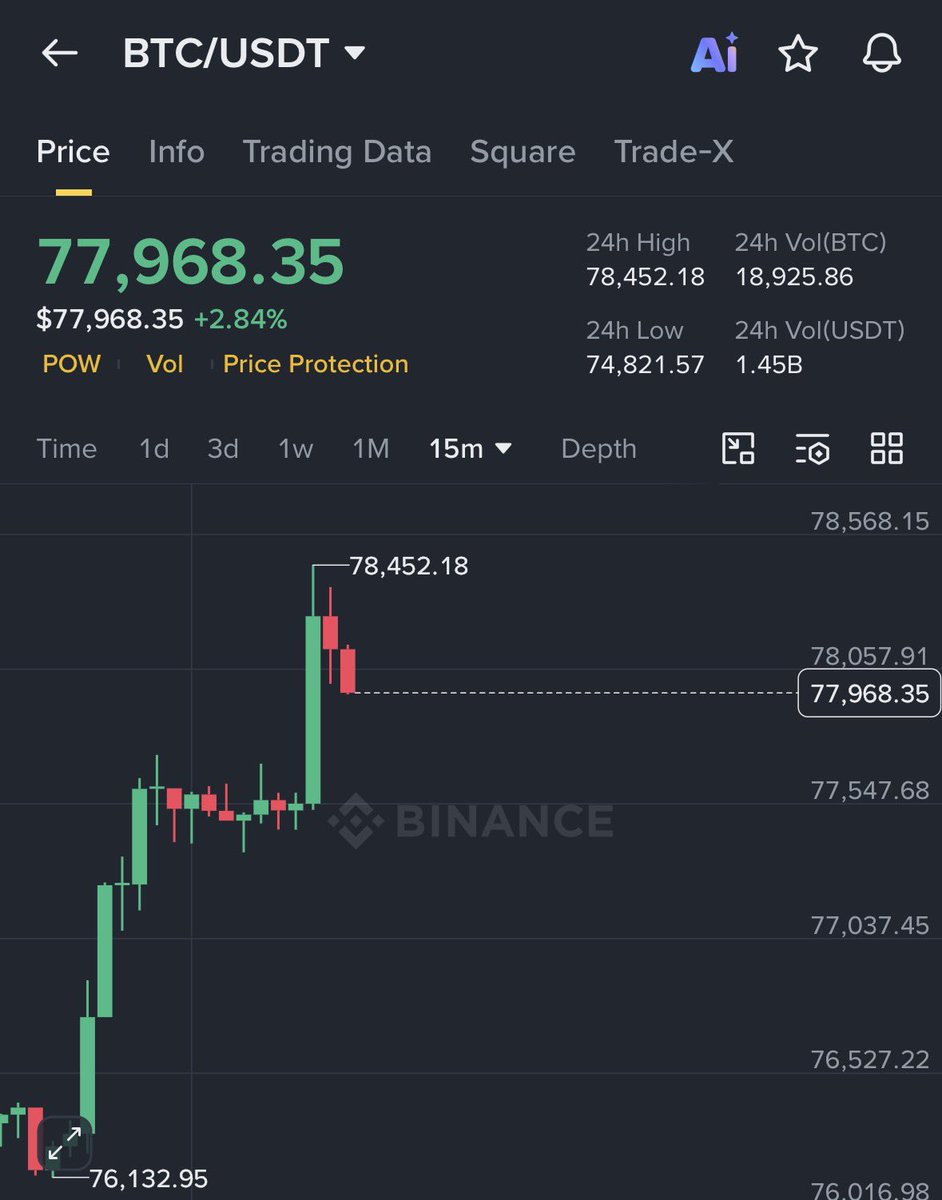
Task: Go to the Square tab
Action: pos(522,152)
